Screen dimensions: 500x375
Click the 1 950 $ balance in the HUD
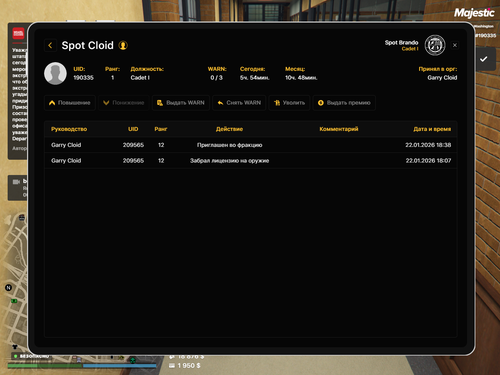189,366
